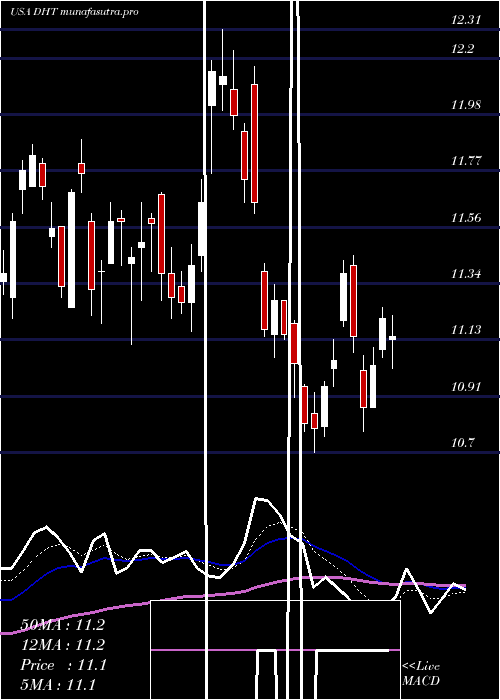This screenshot has height=700, width=500.
Task: Click the USA DHT munafasutra.pro title
Action: (x=74, y=12)
